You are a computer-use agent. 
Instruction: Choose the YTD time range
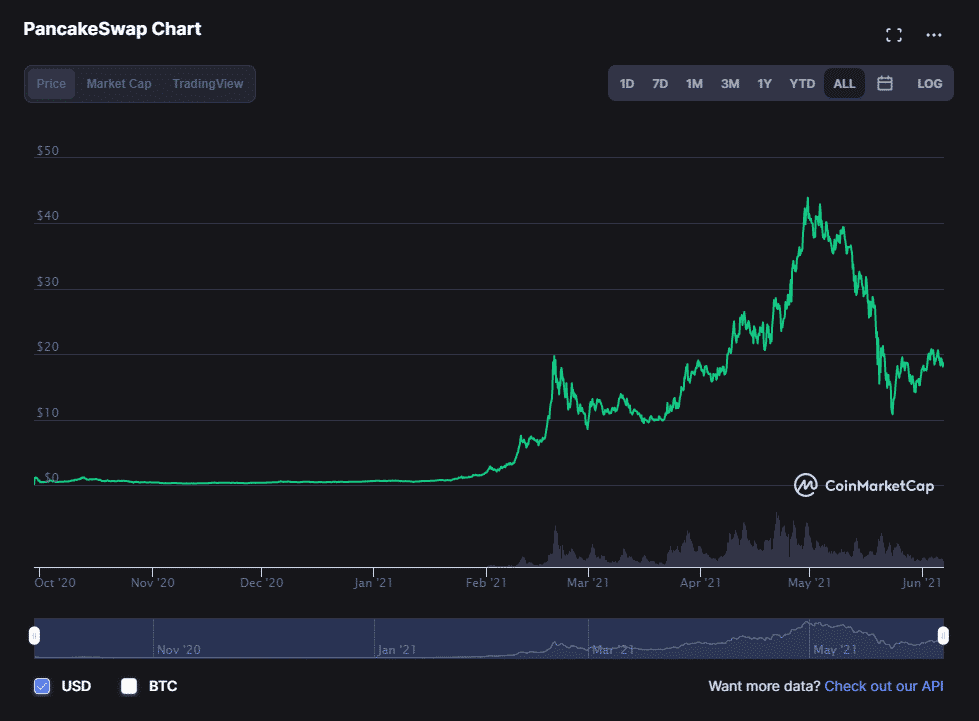802,84
